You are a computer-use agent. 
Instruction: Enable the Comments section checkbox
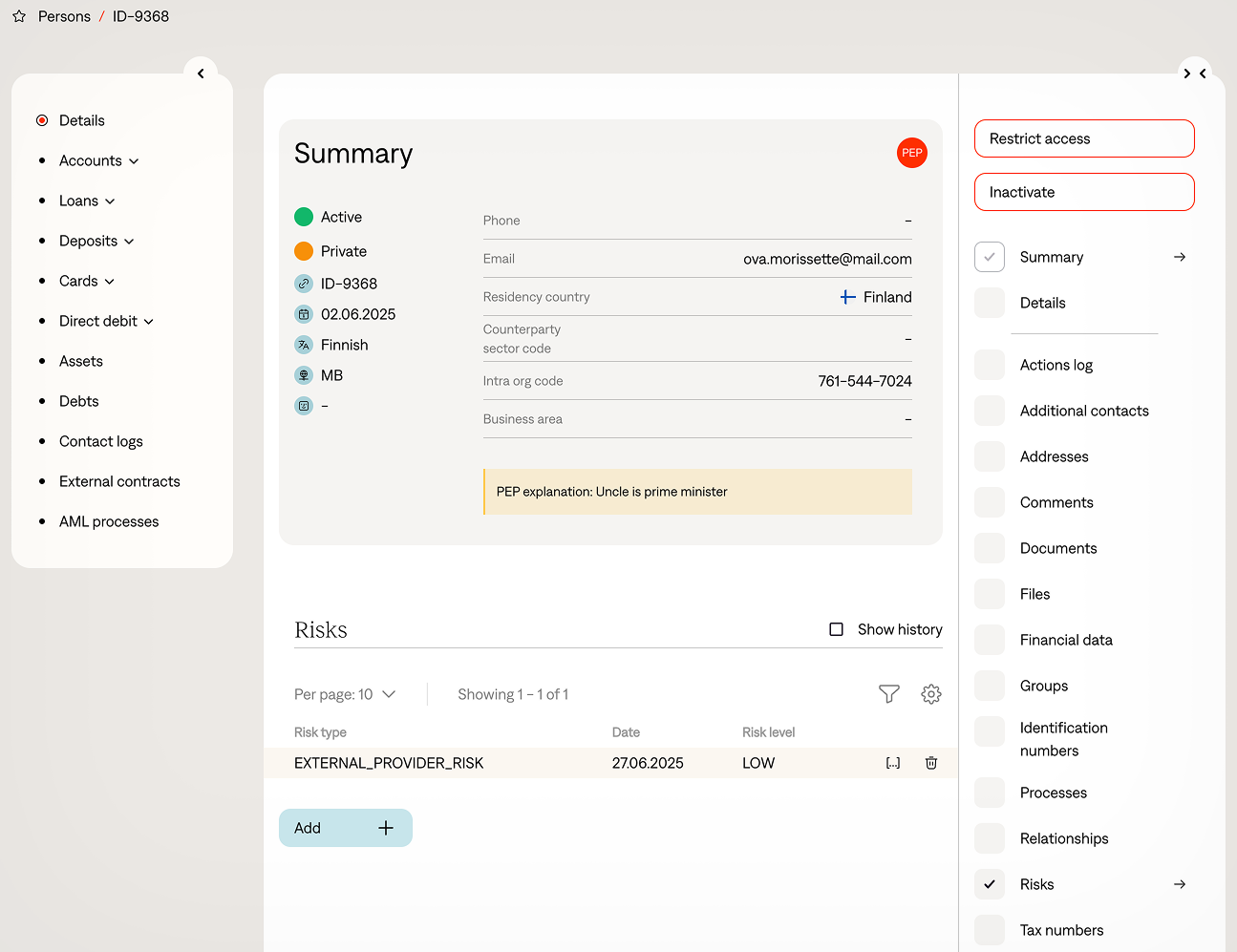click(990, 502)
